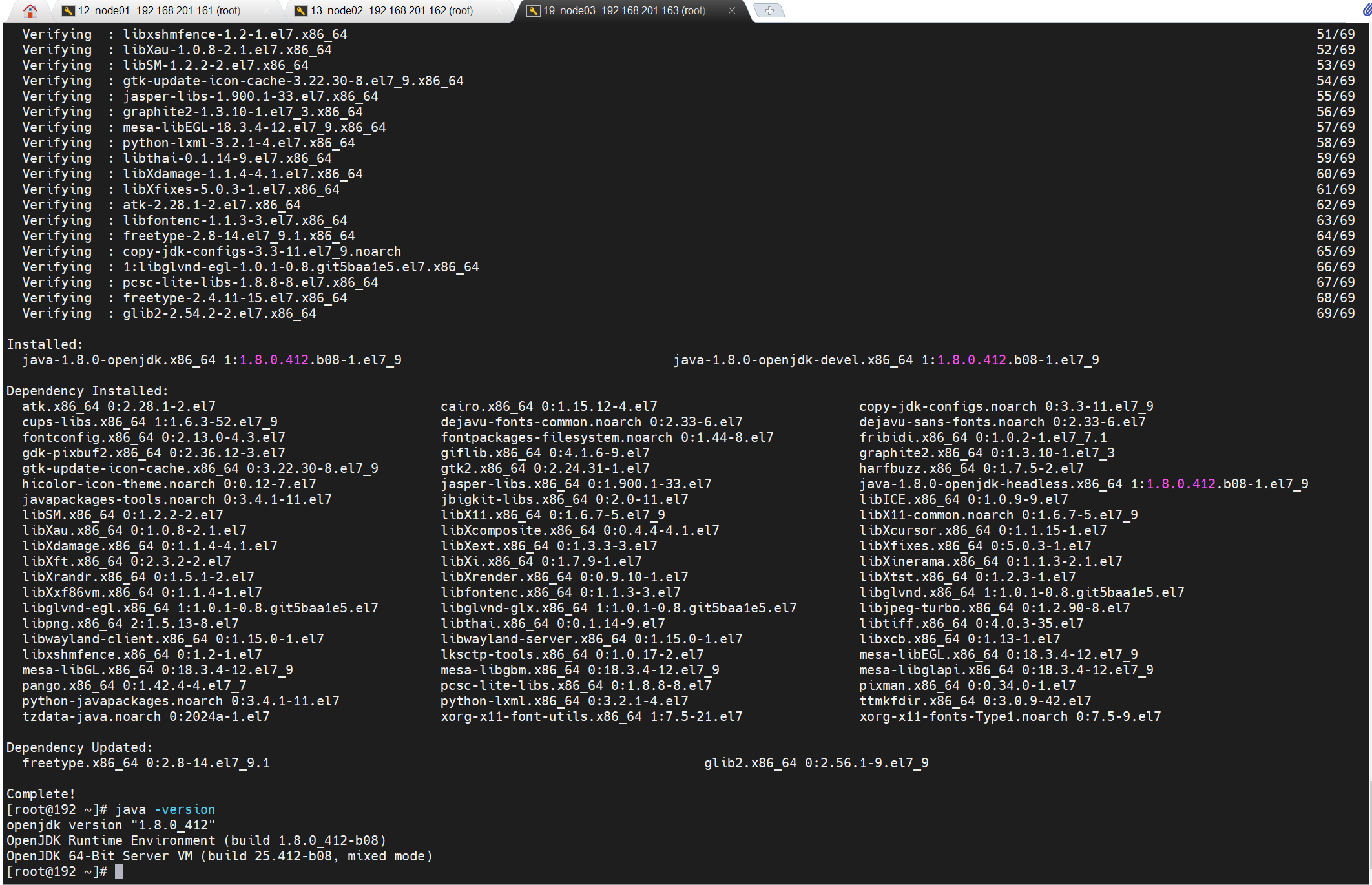Close the node02_192.168.201.162 session tab
The width and height of the screenshot is (1372, 885).
(x=499, y=10)
